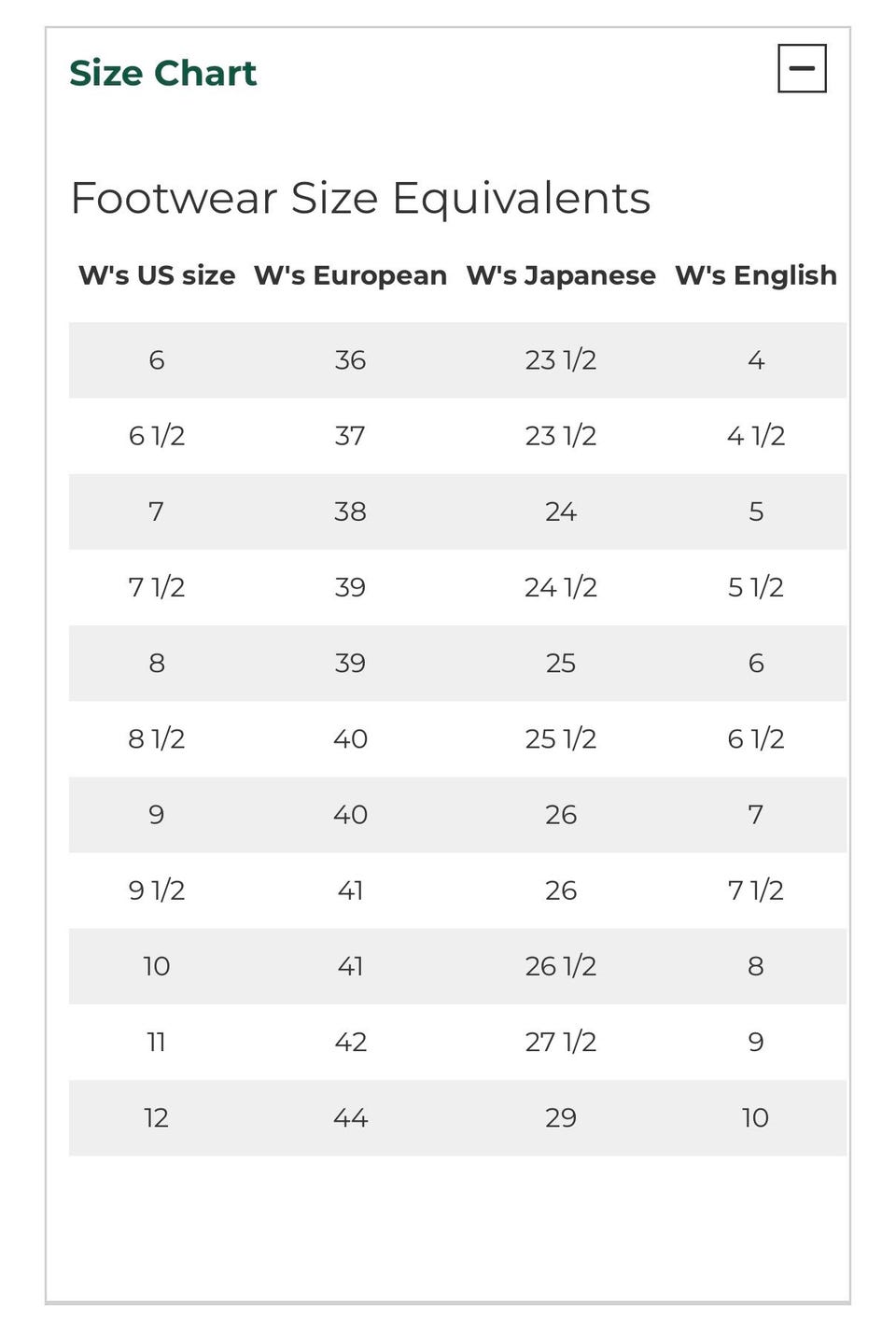Select the W's US size column header
This screenshot has width=896, height=1332.
click(157, 275)
